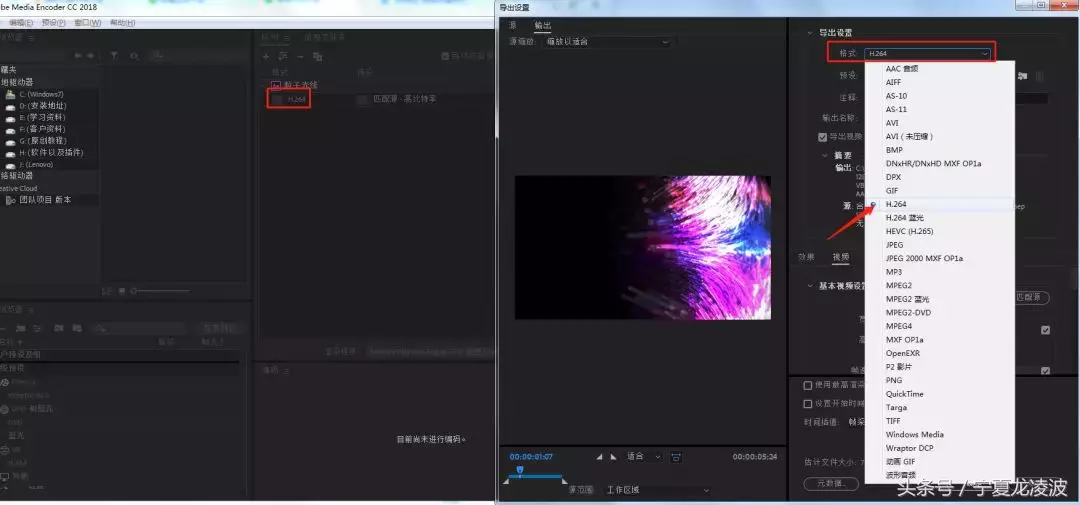The width and height of the screenshot is (1080, 505).
Task: Switch to the 源 tab in export settings
Action: (x=512, y=25)
